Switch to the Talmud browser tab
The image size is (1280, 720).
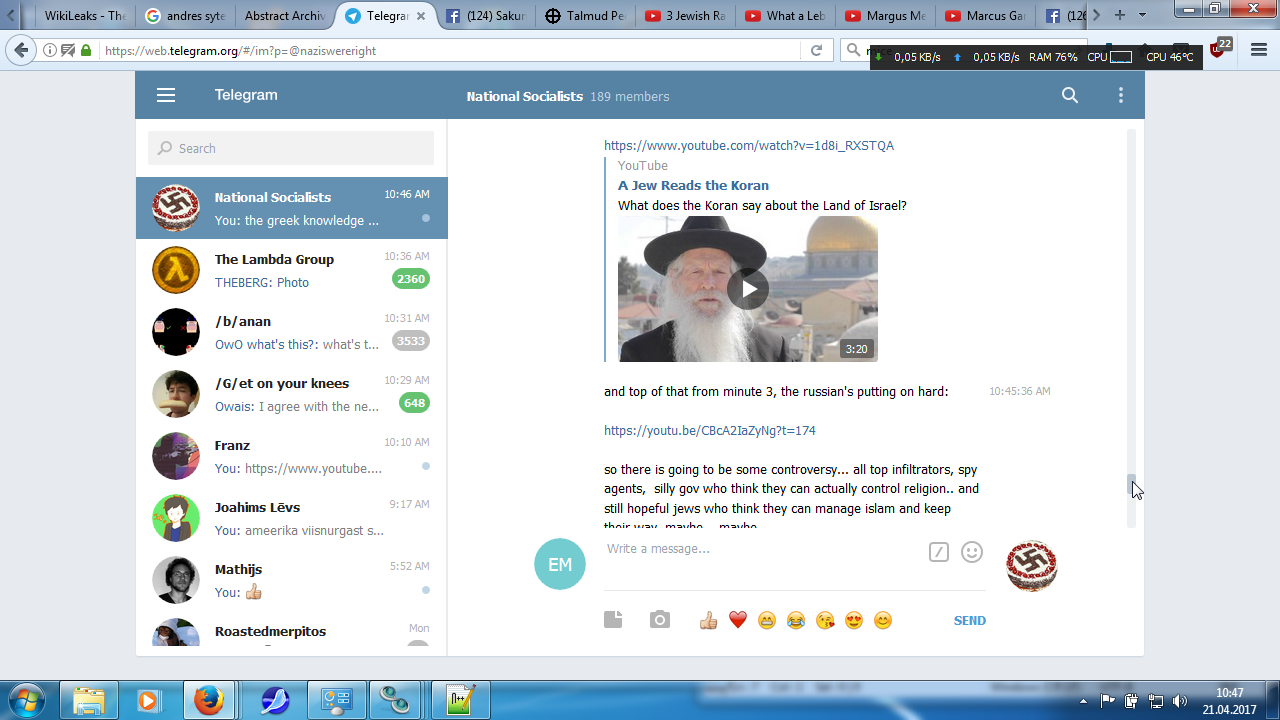pyautogui.click(x=584, y=16)
